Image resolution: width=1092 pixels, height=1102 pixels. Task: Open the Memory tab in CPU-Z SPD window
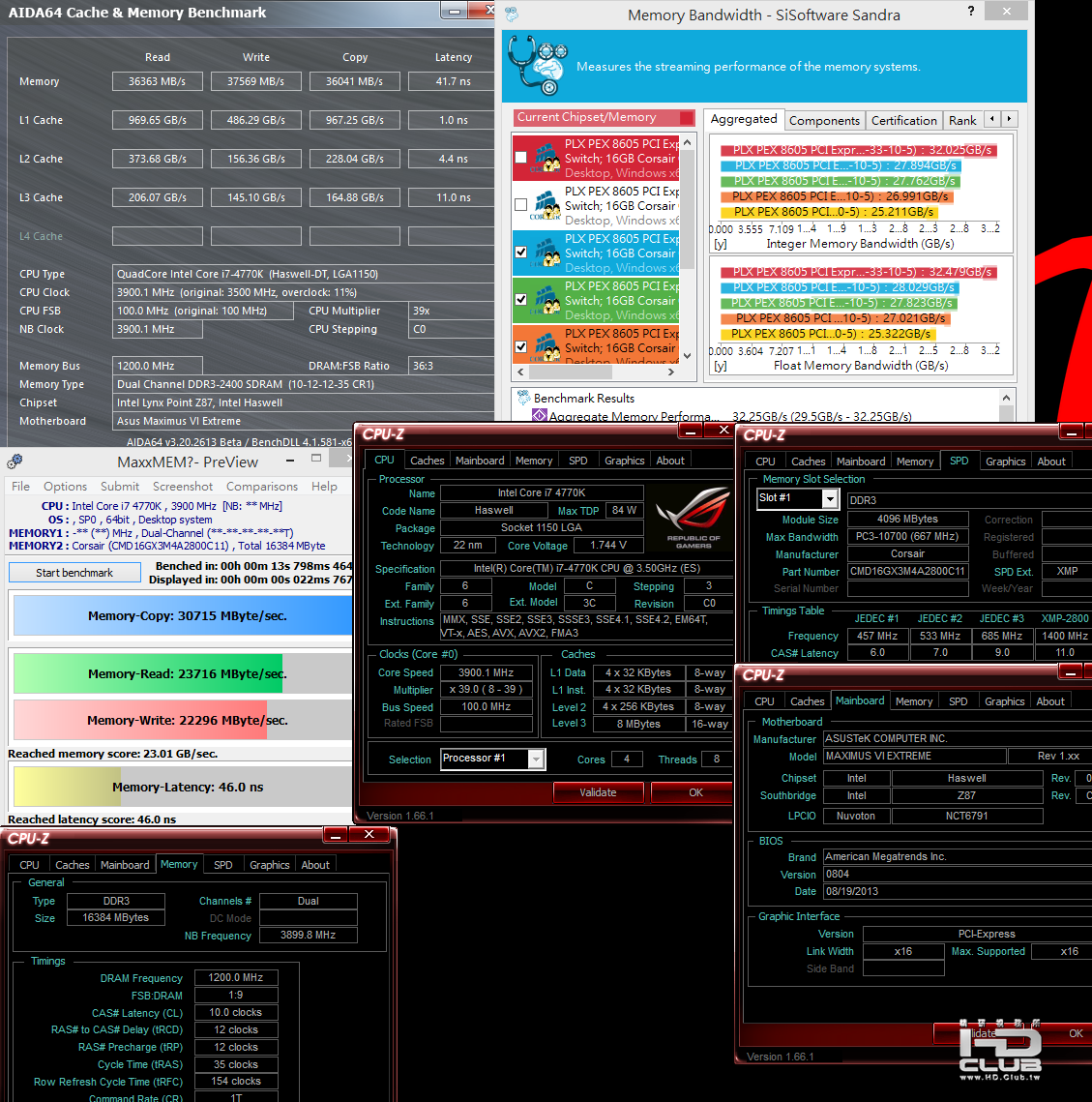(915, 462)
